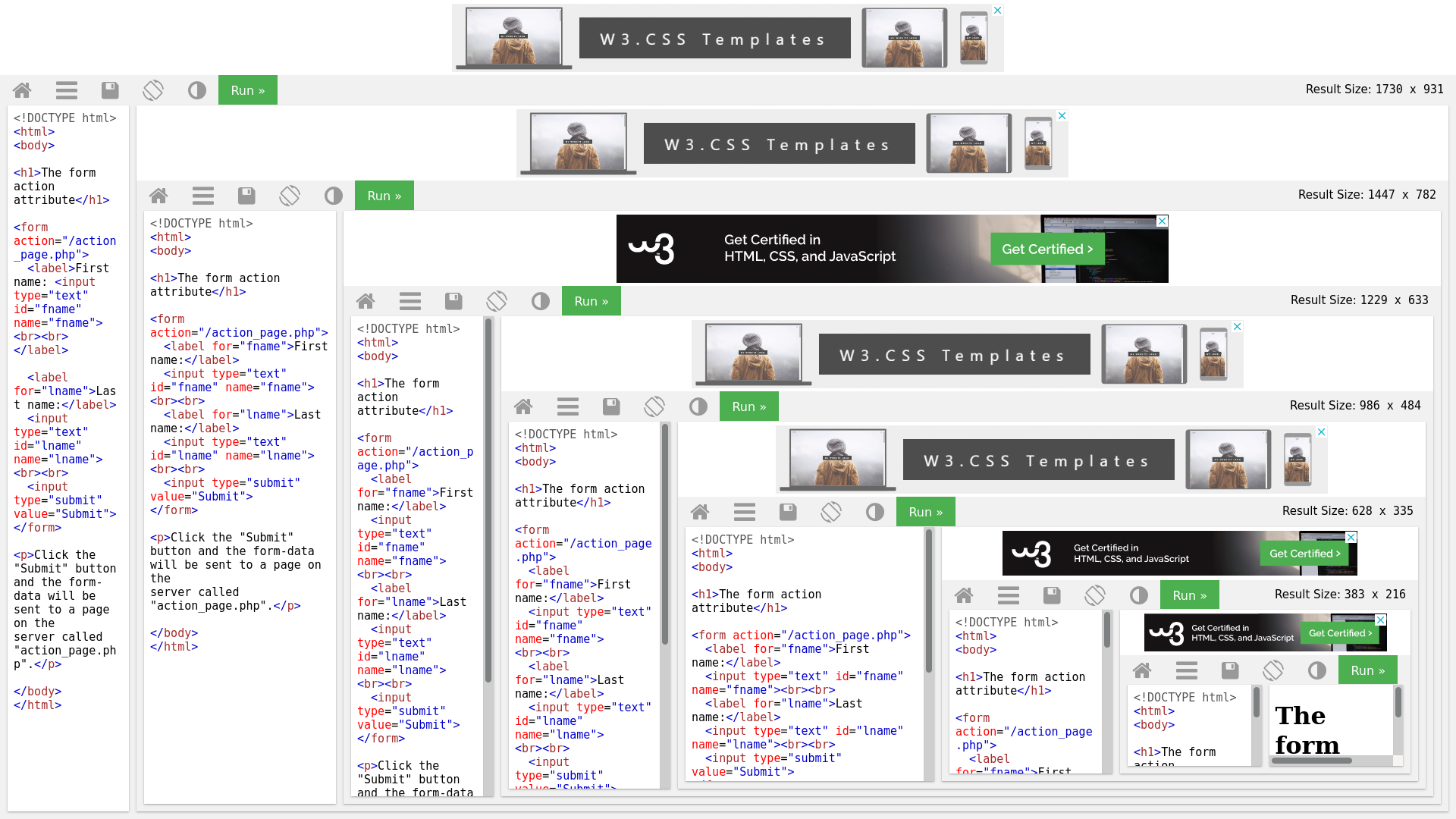Click home icon in the 986 x 484 toolbar
The width and height of the screenshot is (1456, 819).
point(523,407)
